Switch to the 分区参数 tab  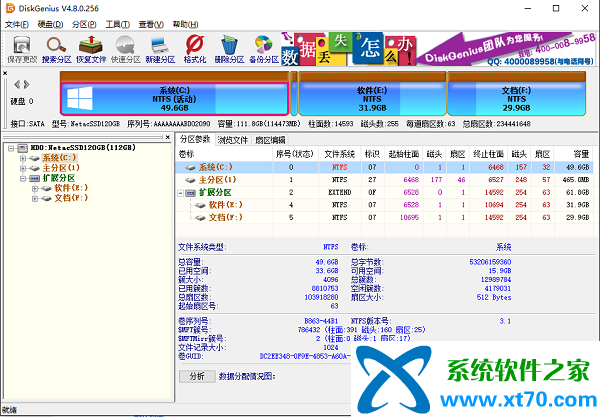pos(195,140)
